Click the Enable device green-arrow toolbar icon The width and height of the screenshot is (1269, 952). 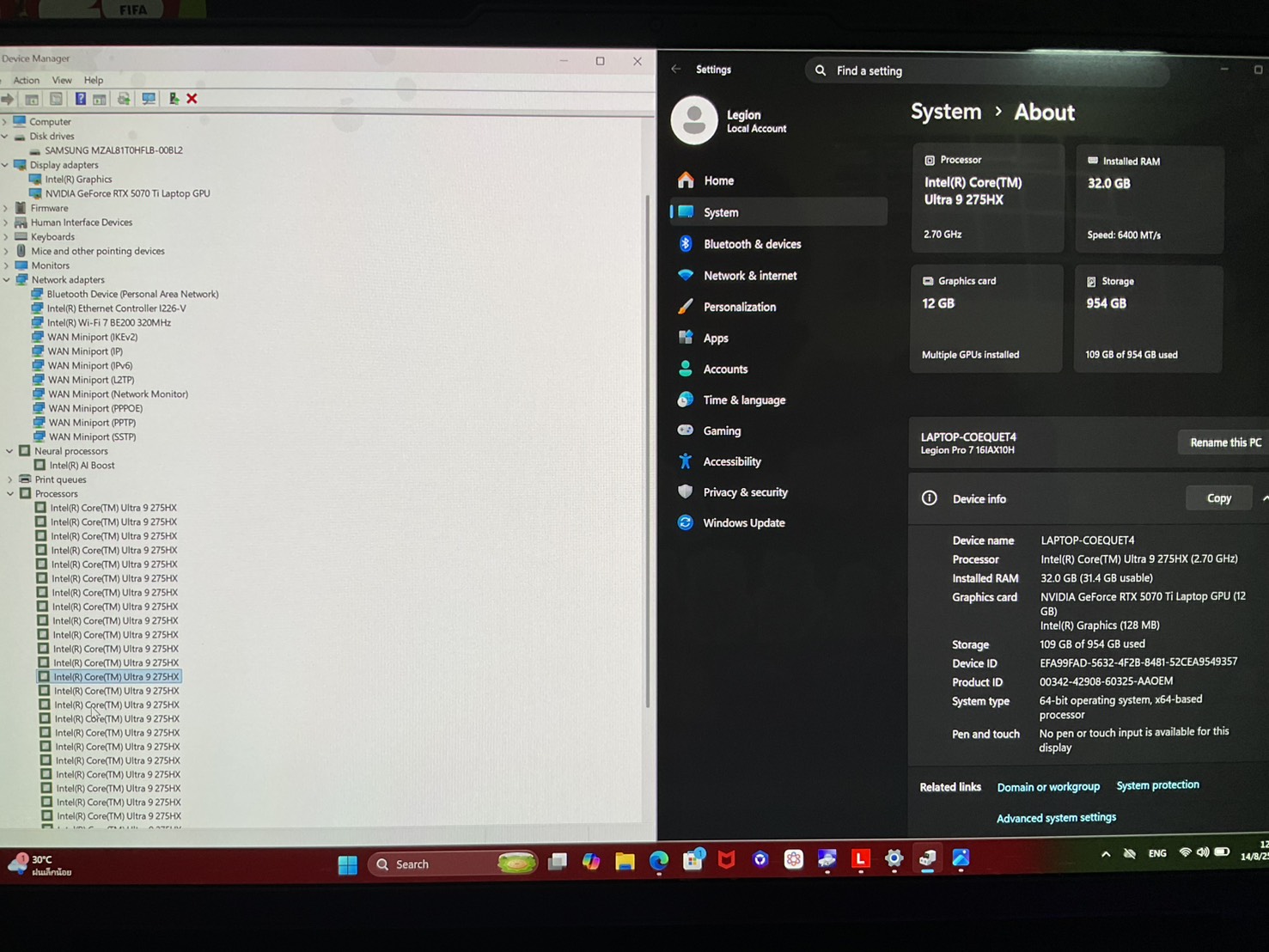point(174,99)
